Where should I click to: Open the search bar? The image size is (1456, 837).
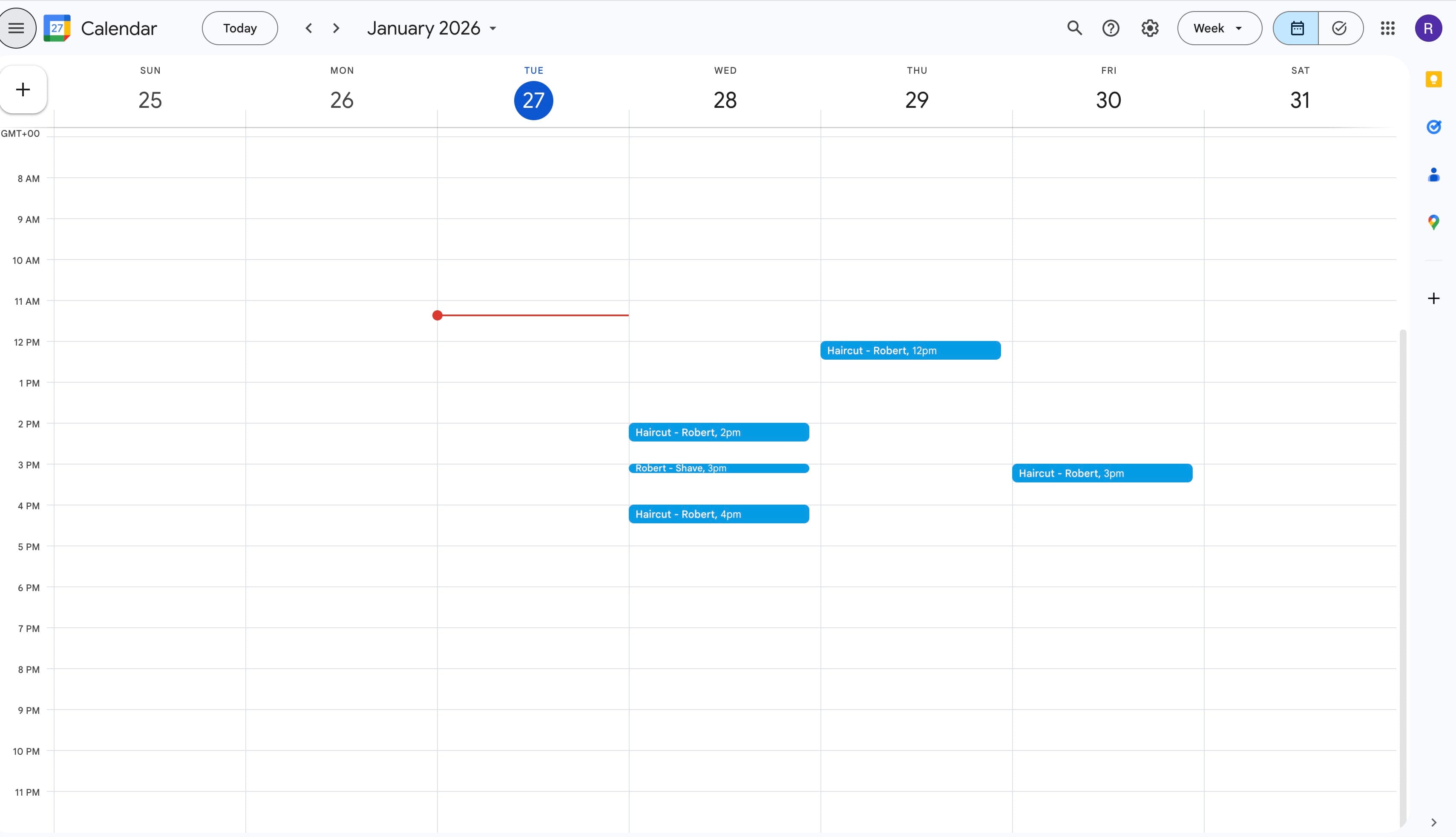(x=1074, y=28)
